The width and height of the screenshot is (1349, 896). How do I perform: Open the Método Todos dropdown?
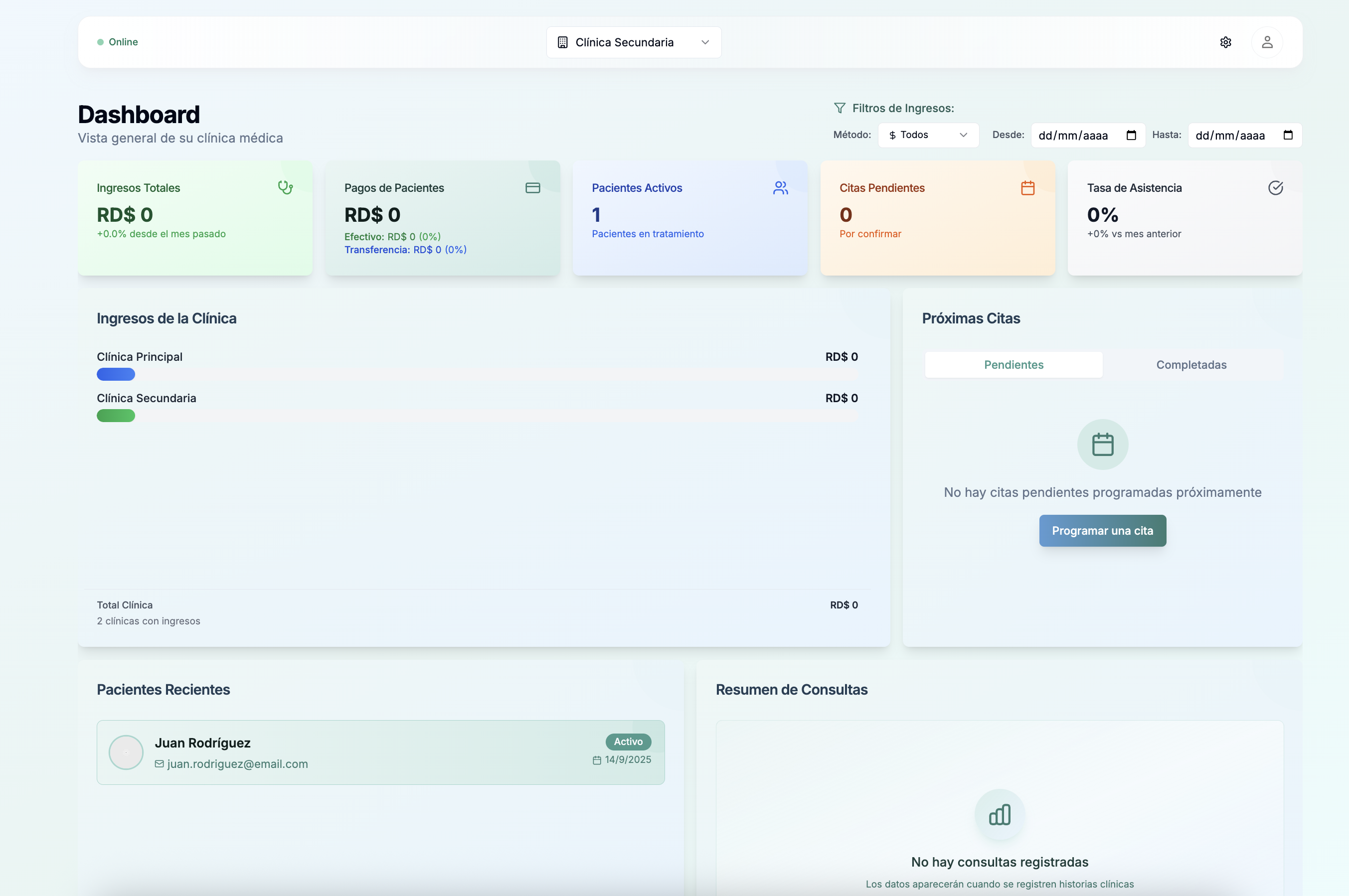coord(927,135)
